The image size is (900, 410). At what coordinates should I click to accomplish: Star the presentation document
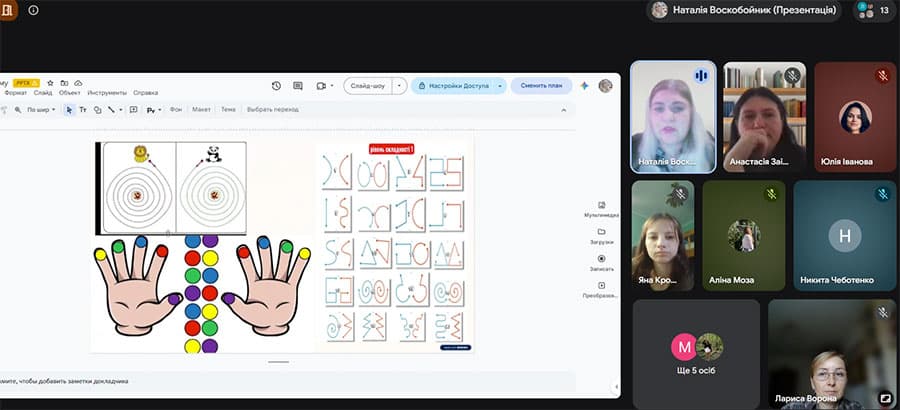(x=50, y=83)
